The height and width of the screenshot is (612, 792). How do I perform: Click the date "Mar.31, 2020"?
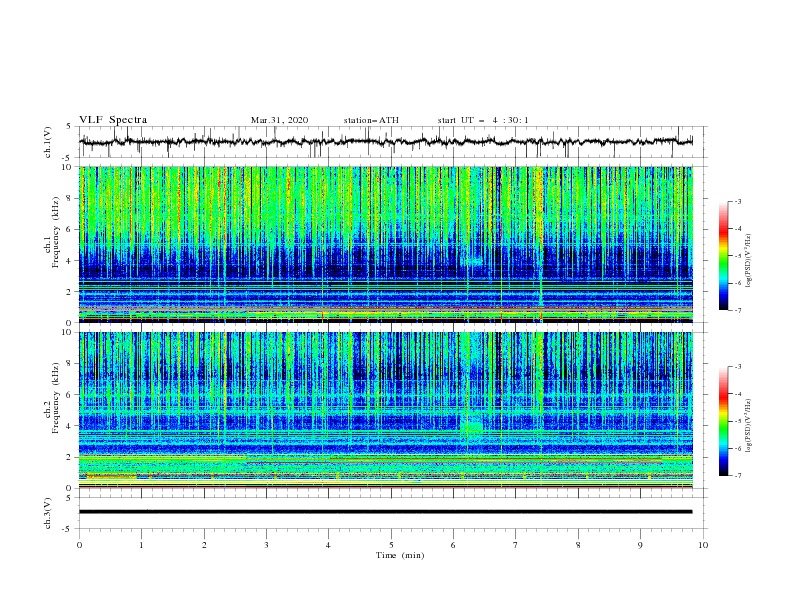279,120
